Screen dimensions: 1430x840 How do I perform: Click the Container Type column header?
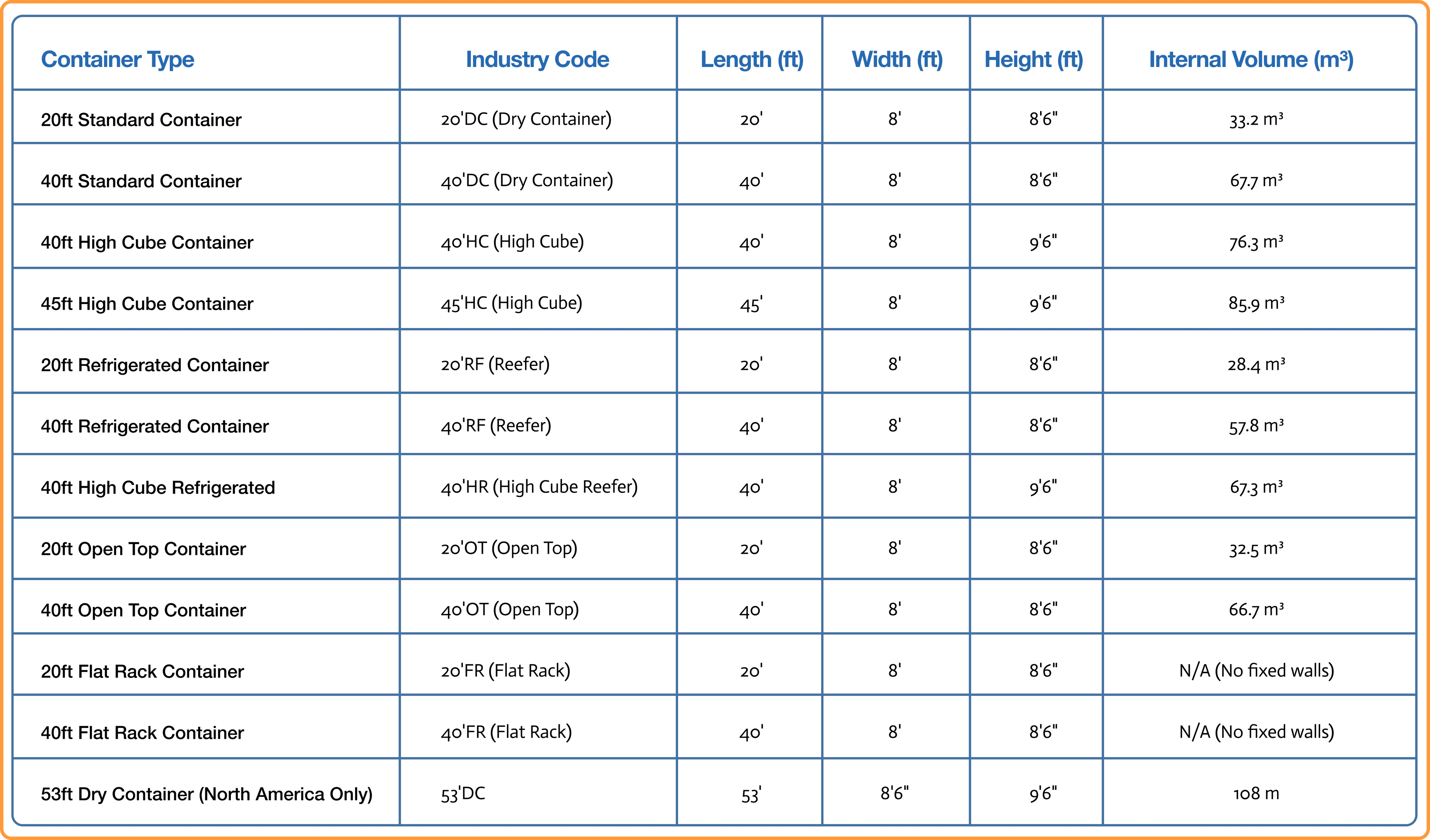click(117, 60)
